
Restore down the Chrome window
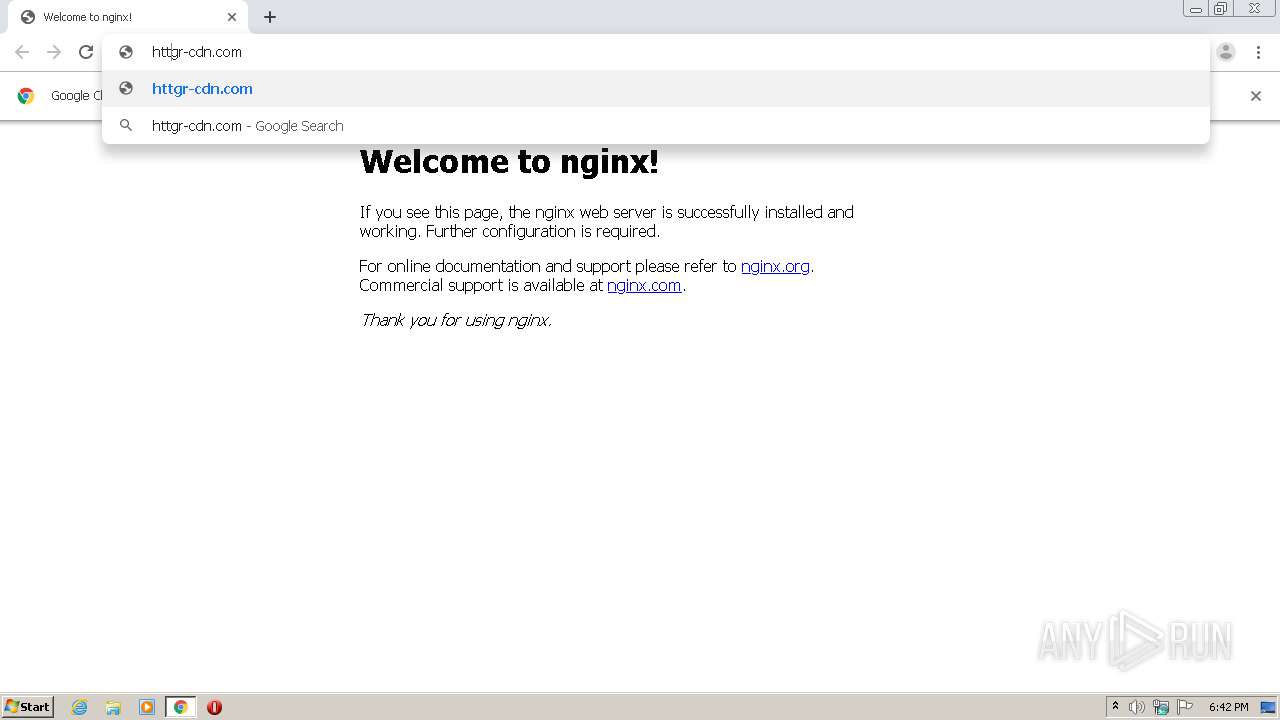click(1221, 9)
